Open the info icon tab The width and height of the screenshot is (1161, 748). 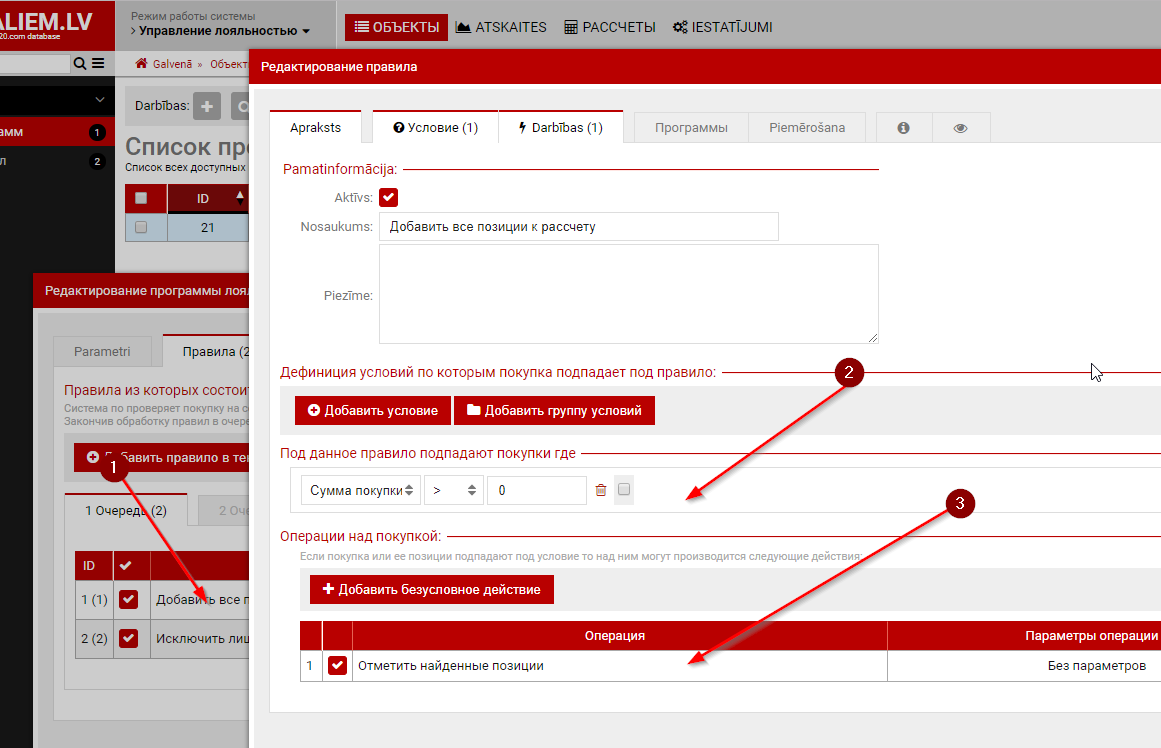tap(903, 128)
